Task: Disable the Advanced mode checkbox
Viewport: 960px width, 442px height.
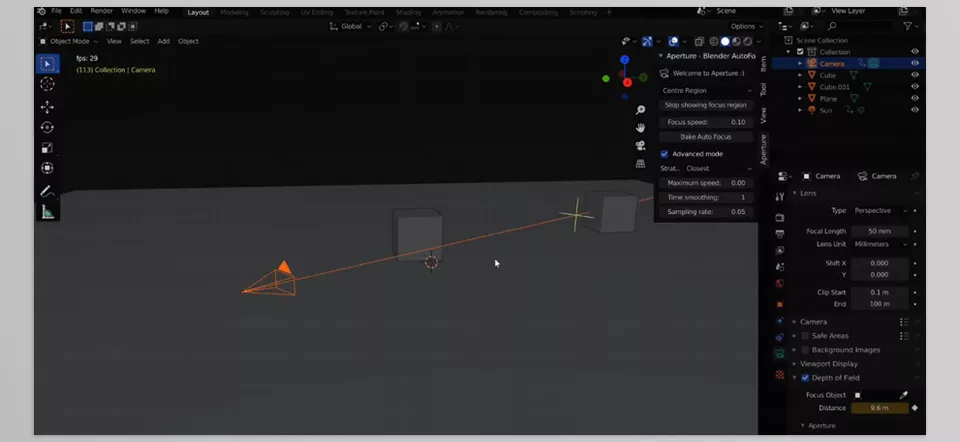Action: [664, 154]
